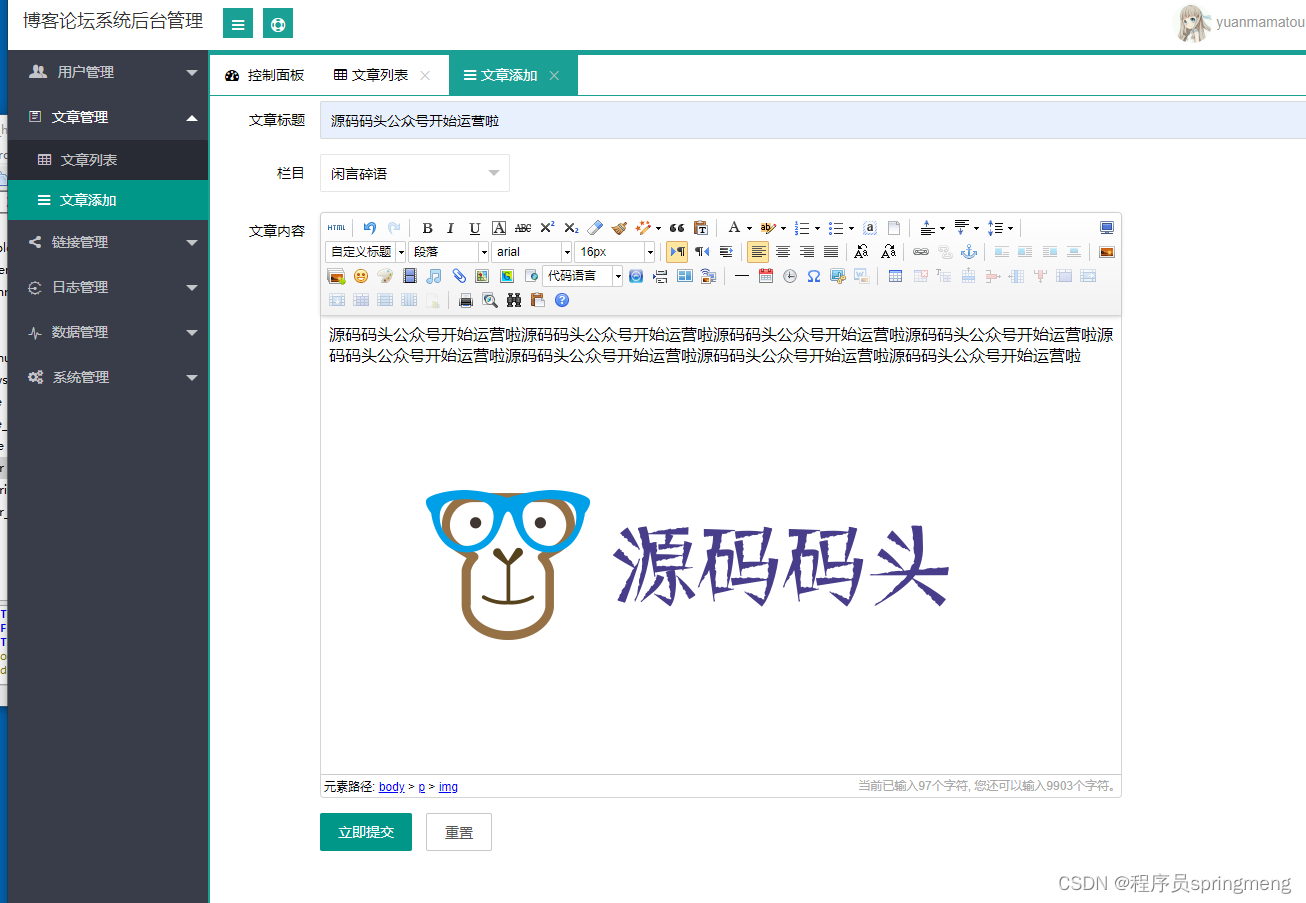This screenshot has width=1306, height=903.
Task: Open the emoticon picker
Action: 361,276
